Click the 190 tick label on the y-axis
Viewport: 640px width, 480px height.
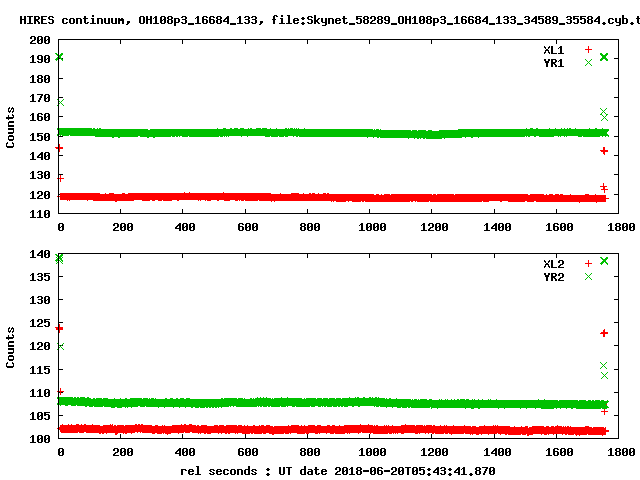click(40, 59)
